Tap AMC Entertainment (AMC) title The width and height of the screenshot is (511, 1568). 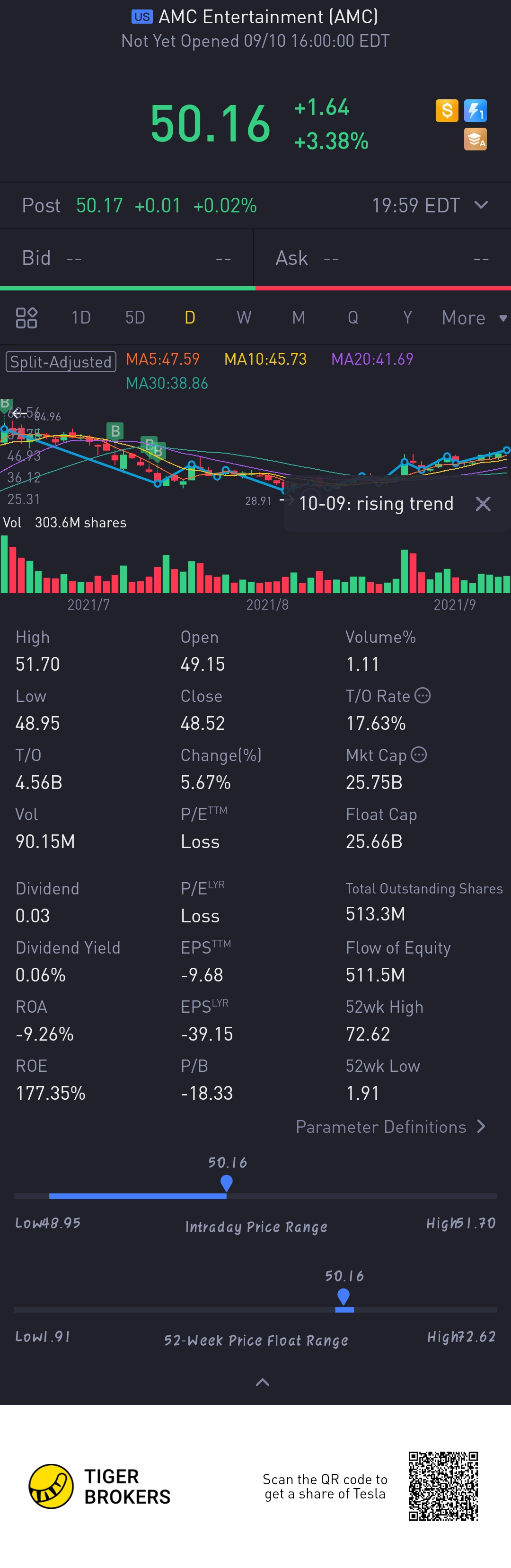click(268, 17)
